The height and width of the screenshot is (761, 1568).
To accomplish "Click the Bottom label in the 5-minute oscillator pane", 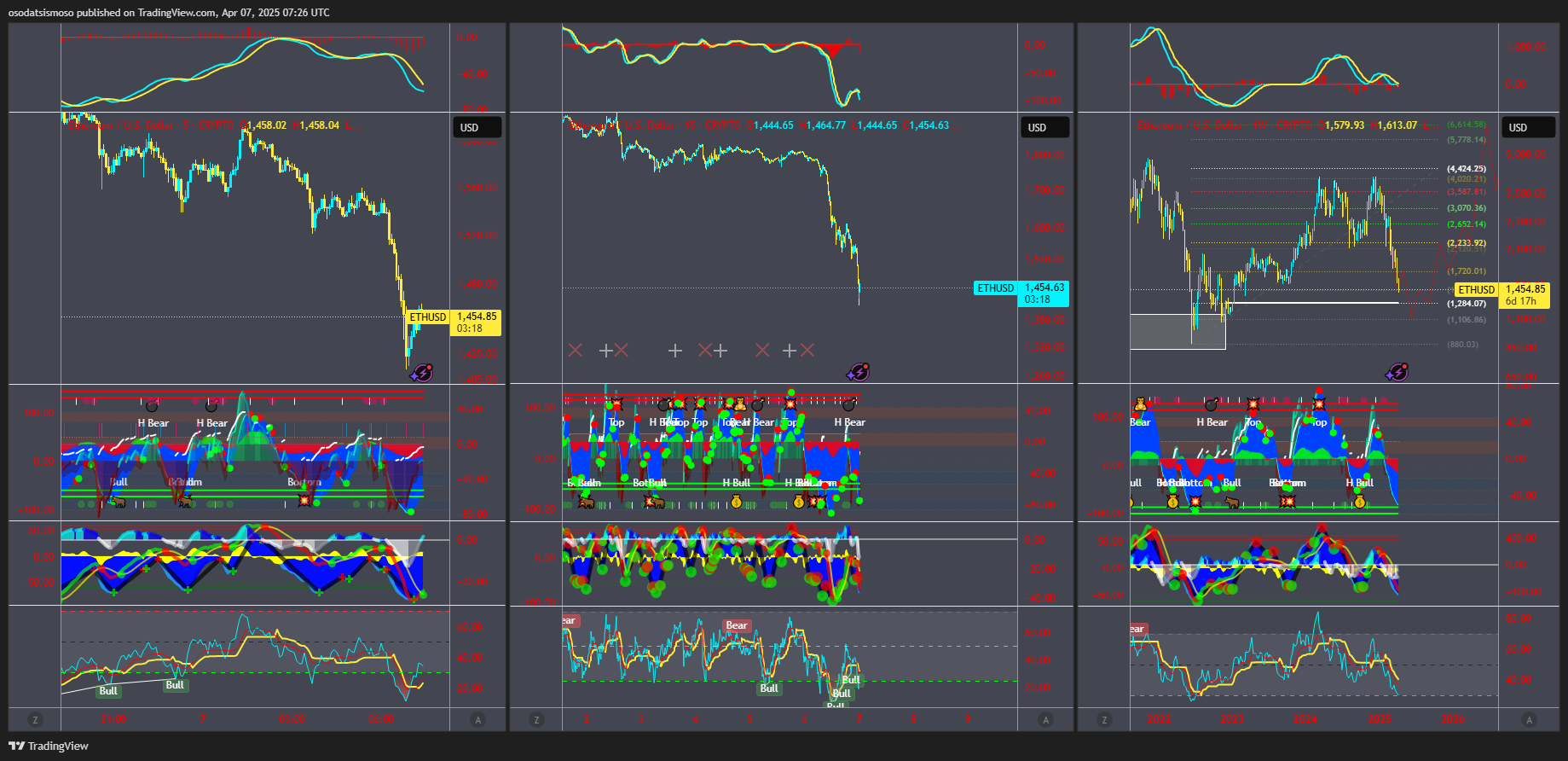I will [304, 482].
